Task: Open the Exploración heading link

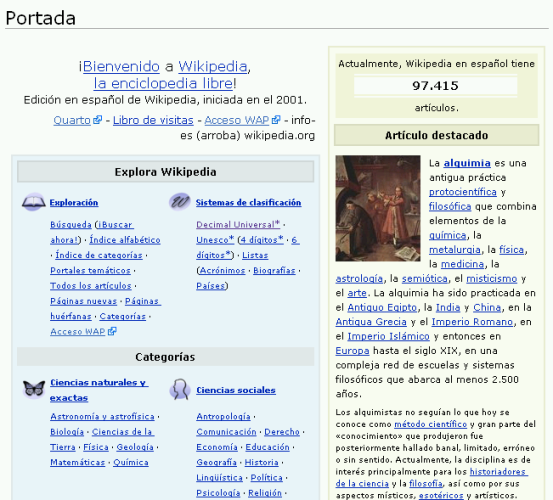Action: point(74,203)
